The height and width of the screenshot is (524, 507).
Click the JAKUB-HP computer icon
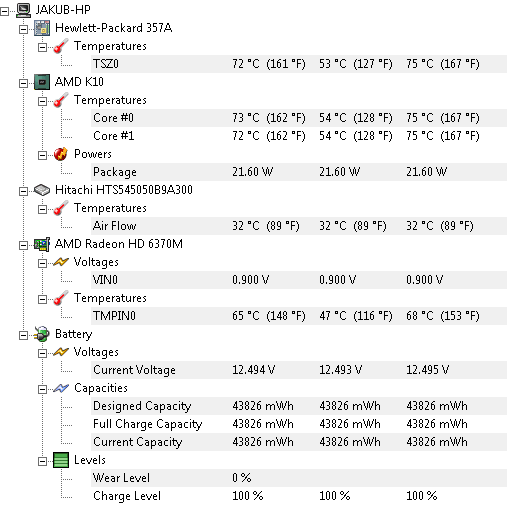[x=23, y=10]
